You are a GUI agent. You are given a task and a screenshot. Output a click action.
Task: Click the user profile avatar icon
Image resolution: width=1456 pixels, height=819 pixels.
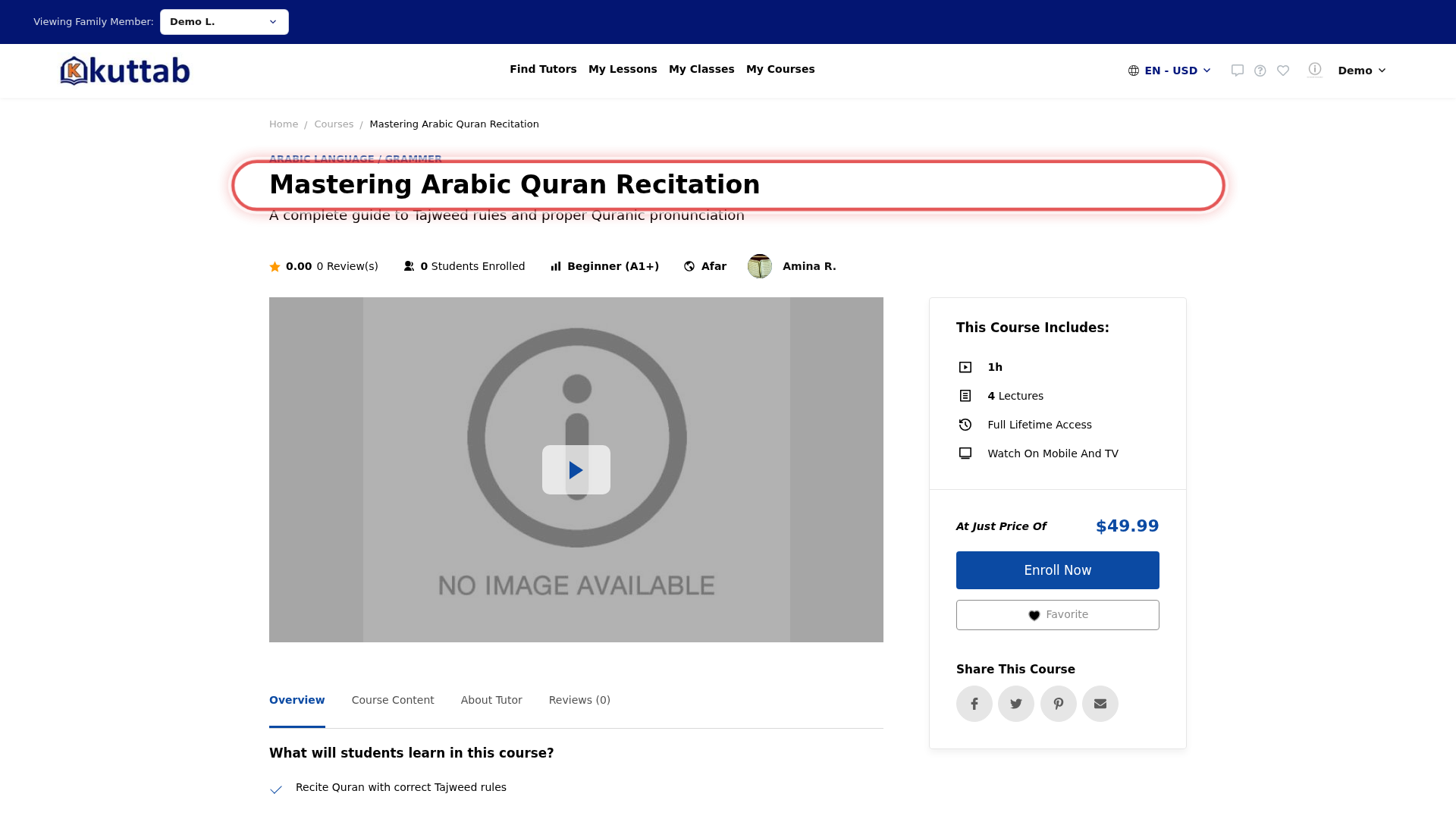tap(1315, 70)
